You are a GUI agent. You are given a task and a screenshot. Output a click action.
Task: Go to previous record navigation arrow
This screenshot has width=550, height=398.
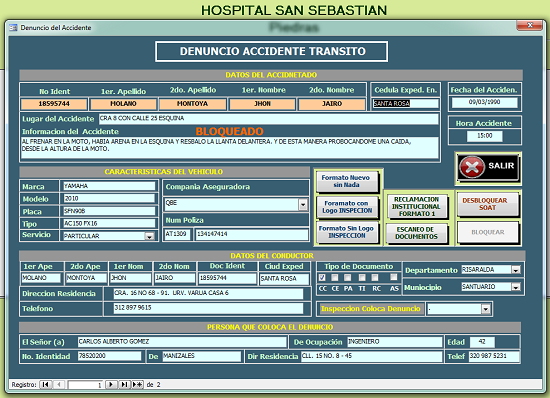59,385
